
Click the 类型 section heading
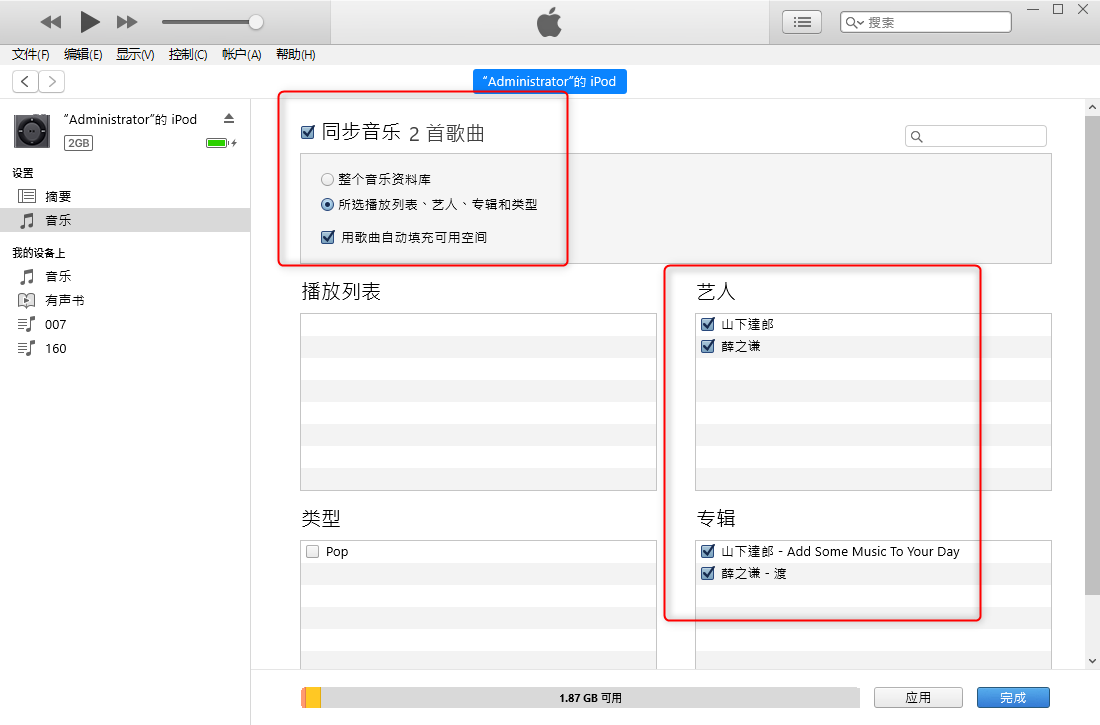[321, 519]
